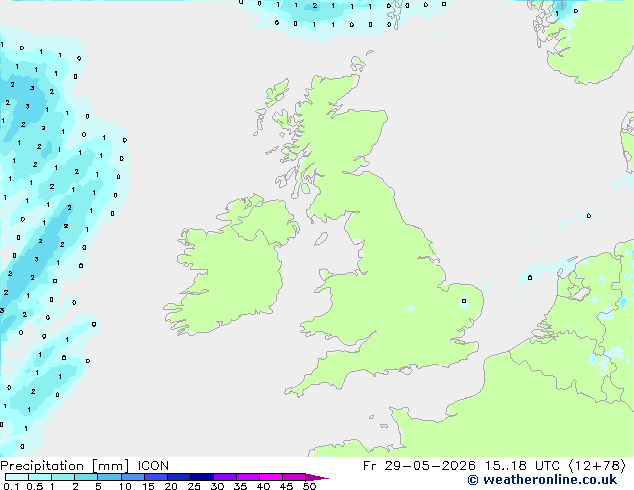Click the legend label '20'
The image size is (634, 490).
click(171, 486)
